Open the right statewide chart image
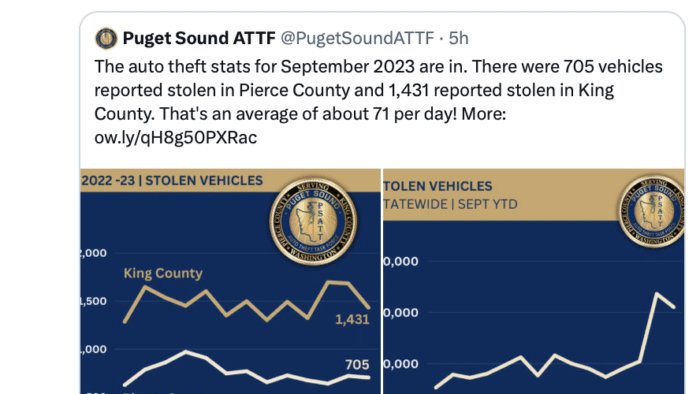700x394 pixels. [533, 281]
